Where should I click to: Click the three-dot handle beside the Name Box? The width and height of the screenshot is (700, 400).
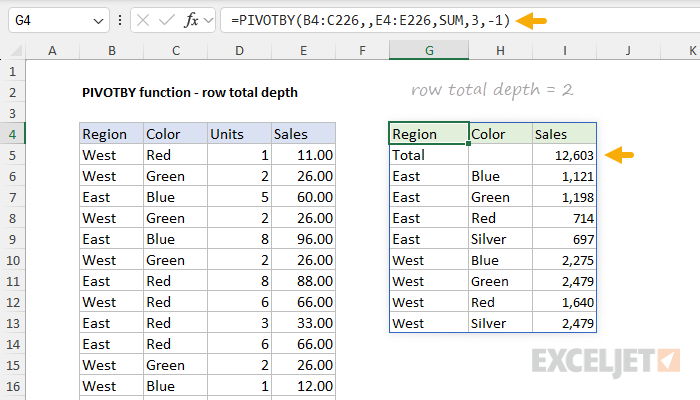[120, 21]
